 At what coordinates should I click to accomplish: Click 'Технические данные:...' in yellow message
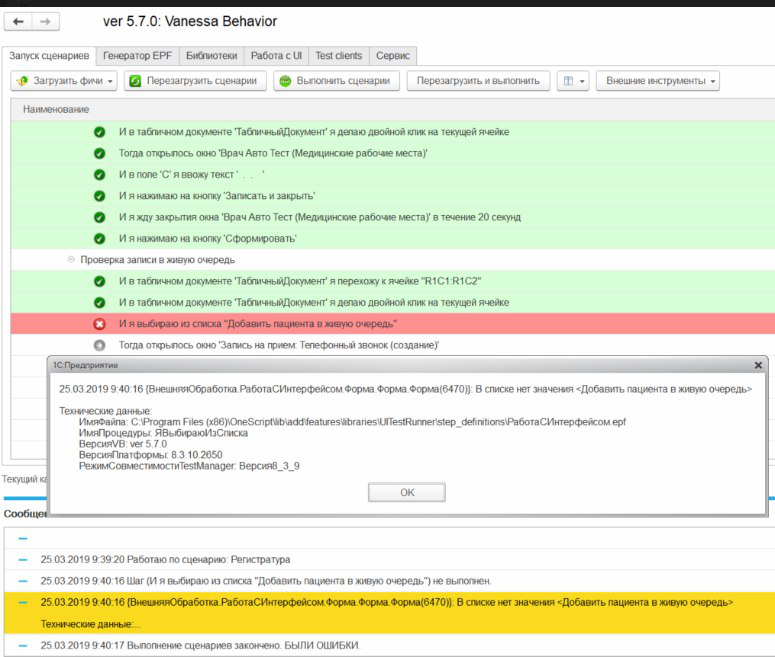90,624
